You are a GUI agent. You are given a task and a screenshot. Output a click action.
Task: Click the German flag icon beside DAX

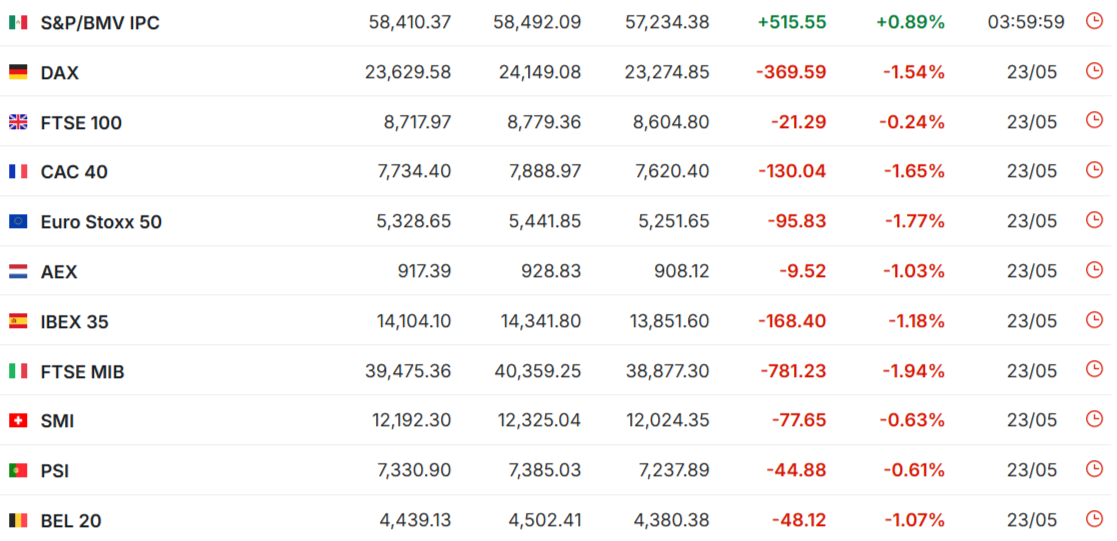coord(18,72)
